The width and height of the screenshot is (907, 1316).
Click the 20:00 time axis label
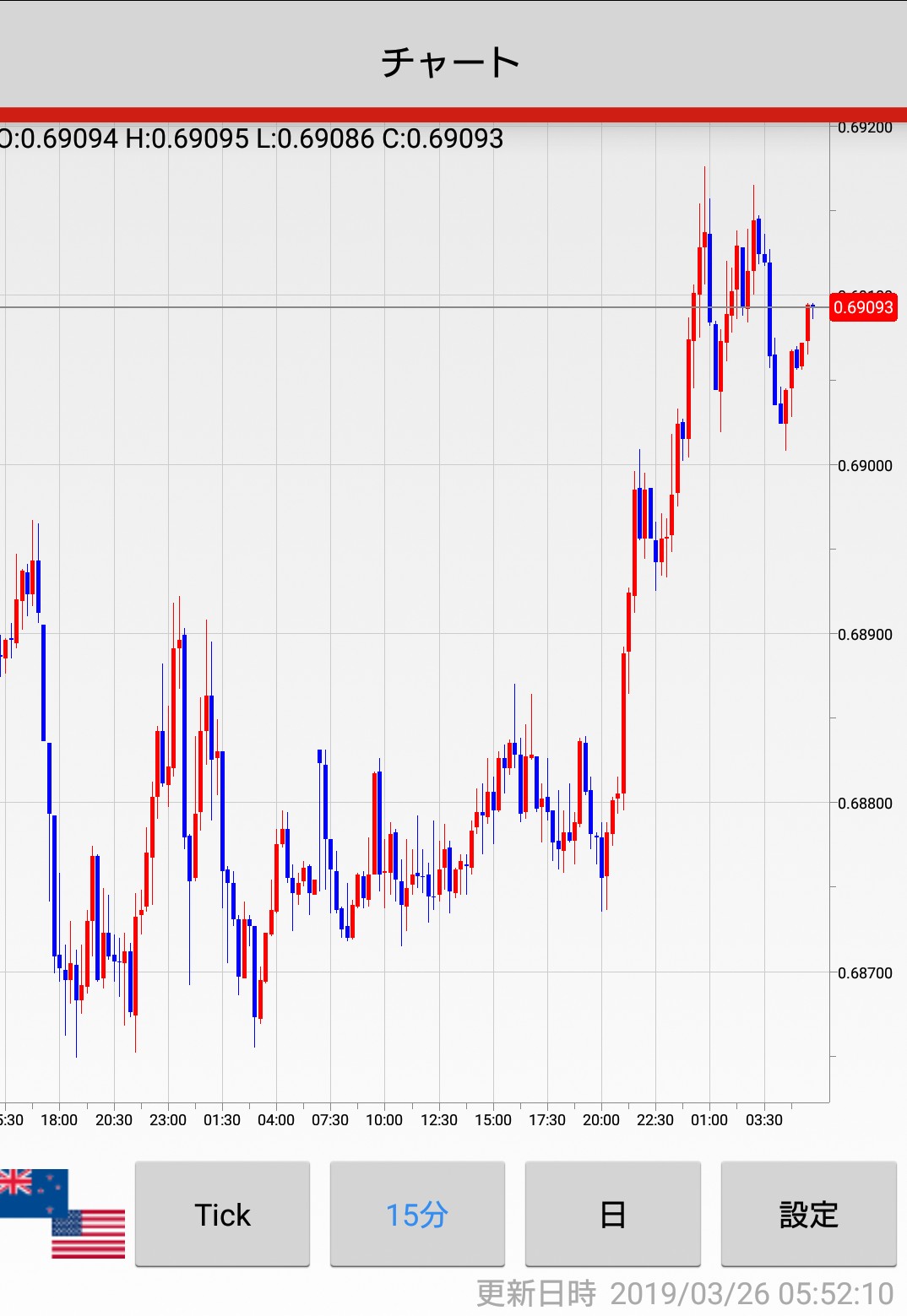pyautogui.click(x=601, y=1120)
